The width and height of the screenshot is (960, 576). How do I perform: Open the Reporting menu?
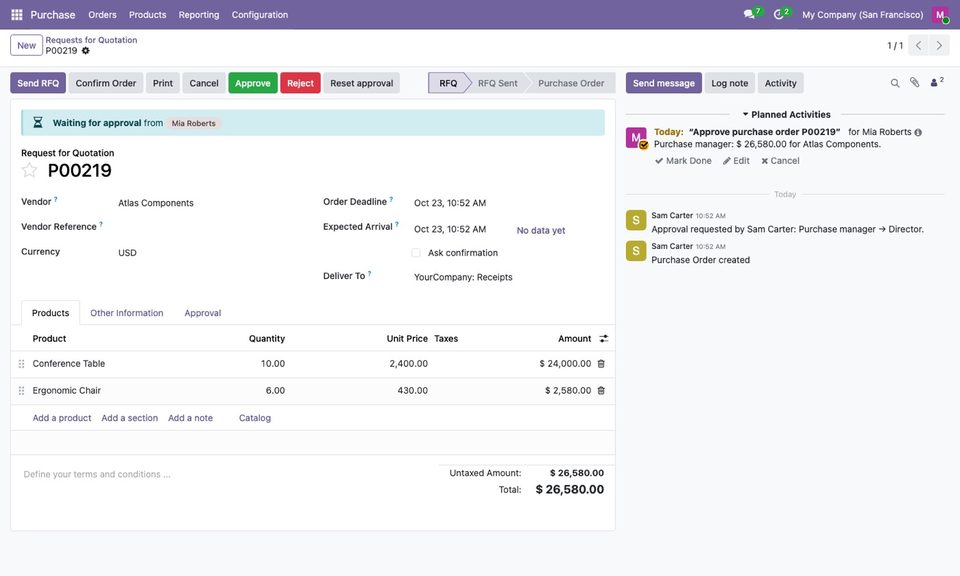tap(199, 15)
